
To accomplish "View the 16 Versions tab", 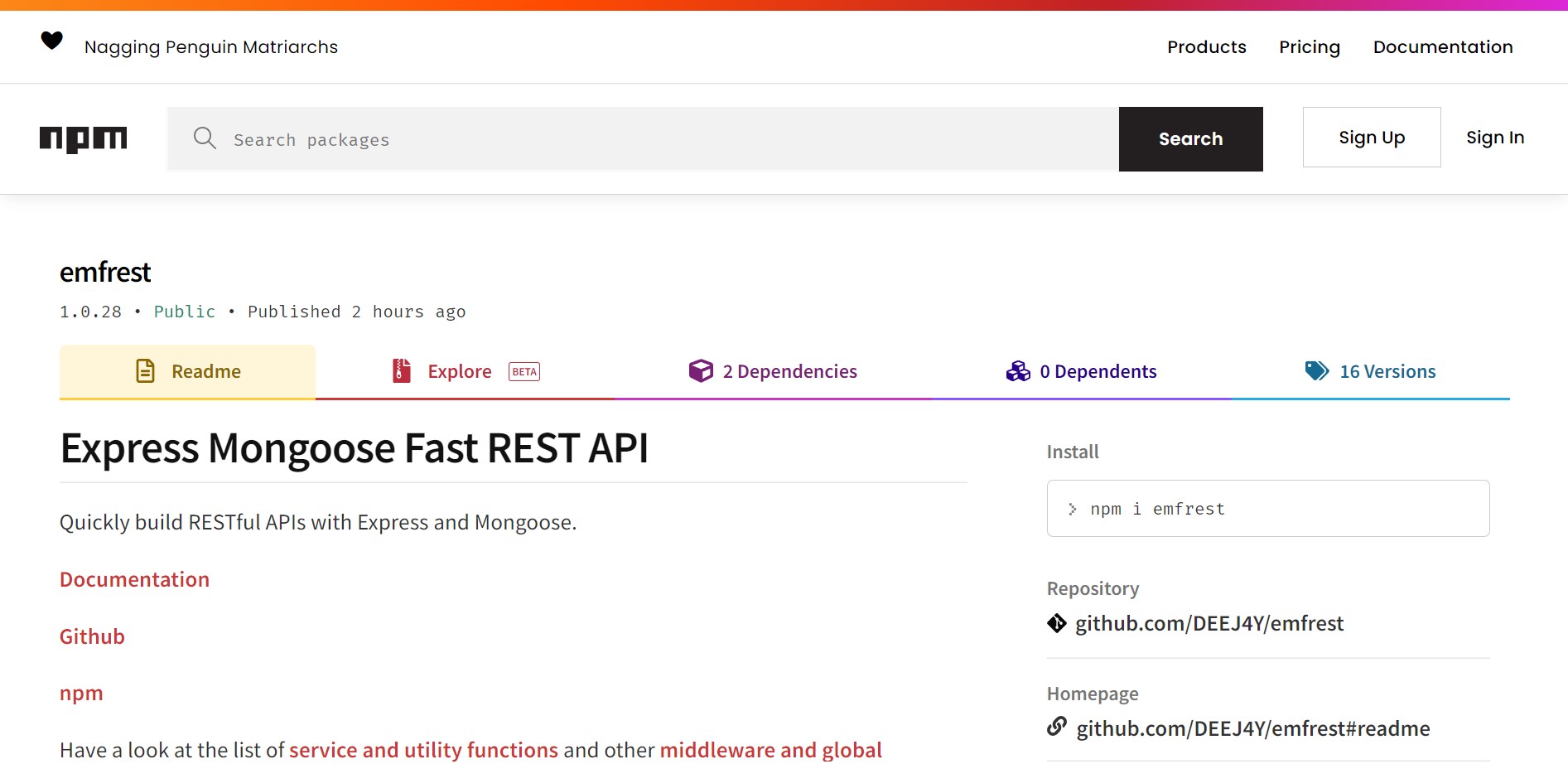I will pyautogui.click(x=1370, y=371).
